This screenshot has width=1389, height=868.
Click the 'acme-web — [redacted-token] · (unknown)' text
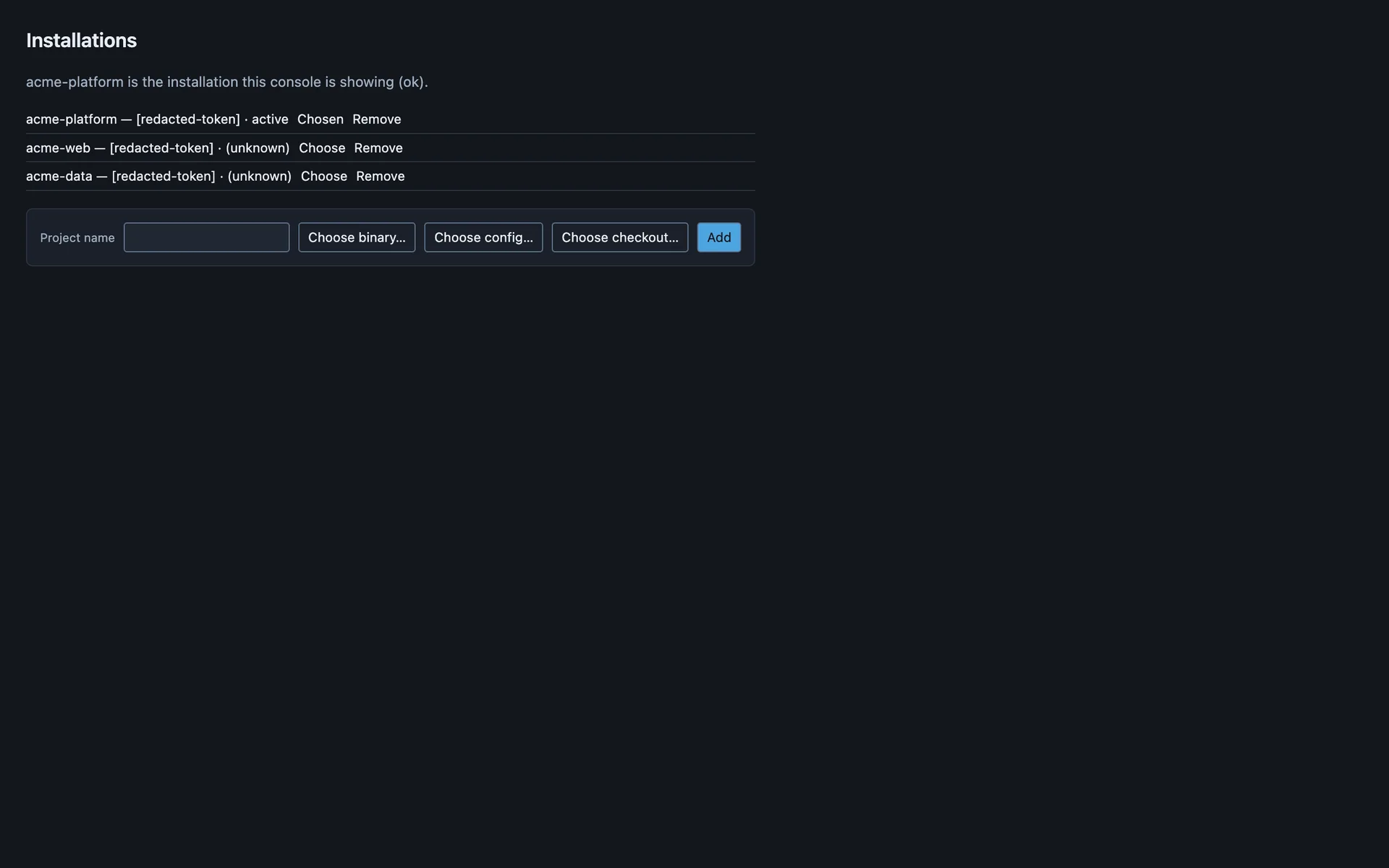coord(158,148)
